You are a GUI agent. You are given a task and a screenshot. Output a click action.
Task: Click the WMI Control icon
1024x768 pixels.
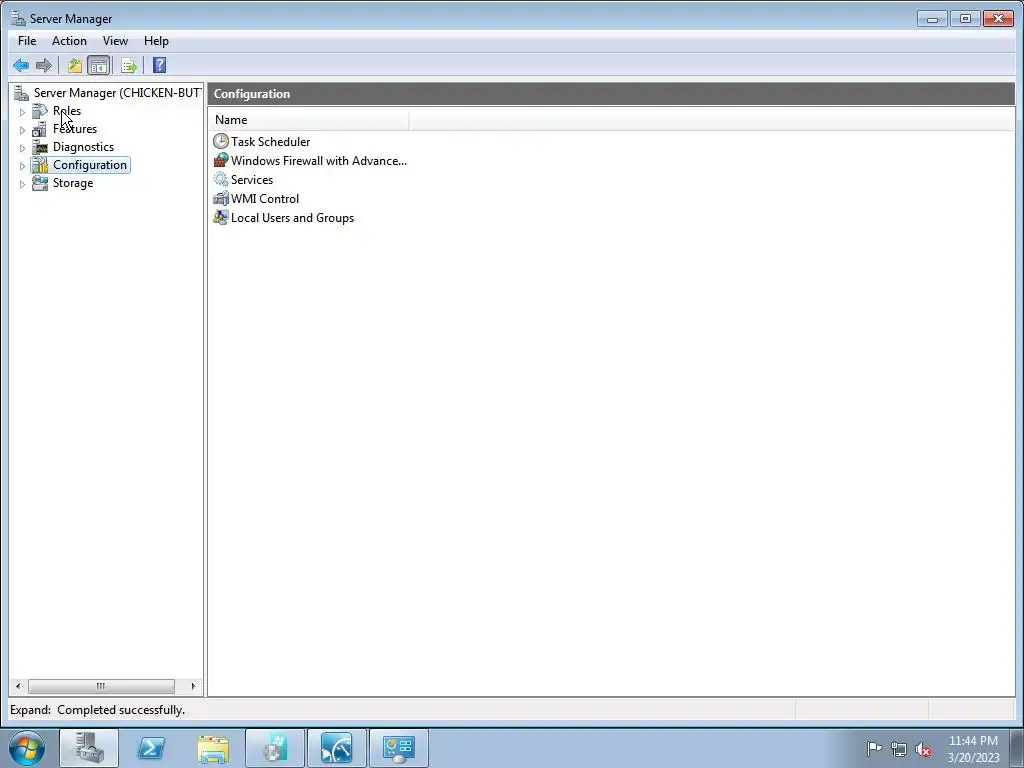point(221,199)
